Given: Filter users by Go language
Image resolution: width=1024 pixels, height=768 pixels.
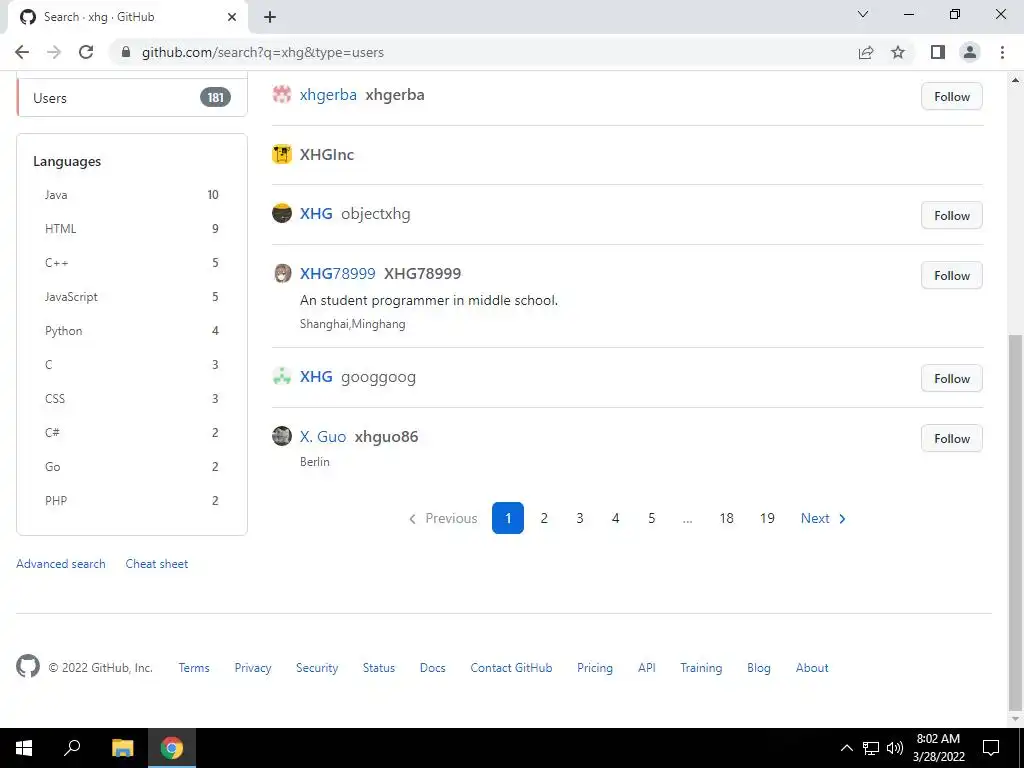Looking at the screenshot, I should coord(132,466).
